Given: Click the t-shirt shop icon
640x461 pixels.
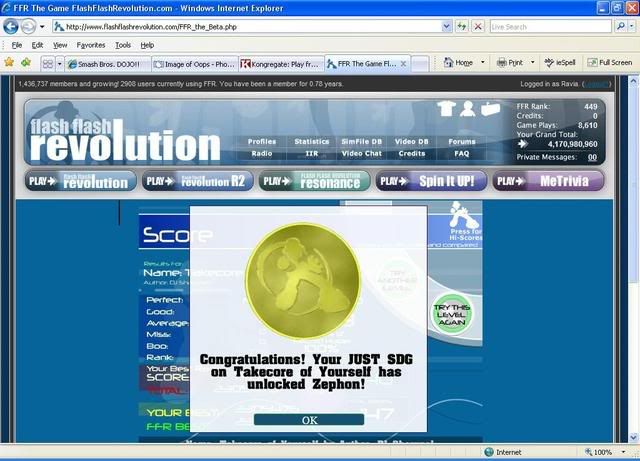Looking at the screenshot, I should (445, 109).
